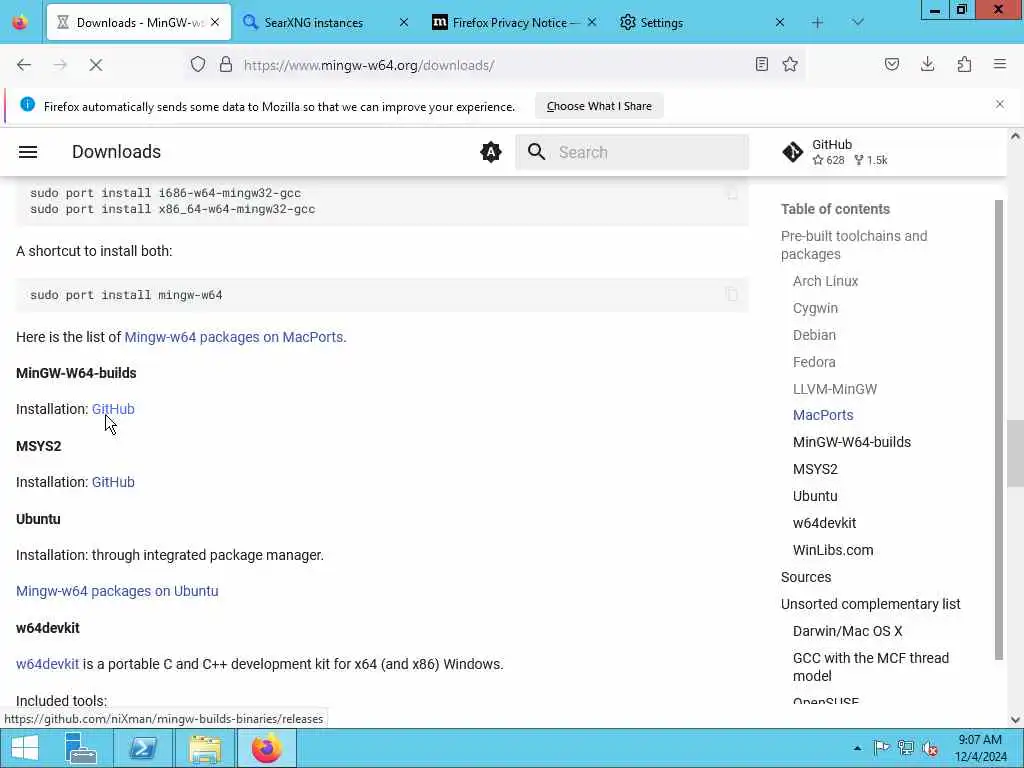
Task: Jump to MacPorts in table of contents
Action: 823,415
